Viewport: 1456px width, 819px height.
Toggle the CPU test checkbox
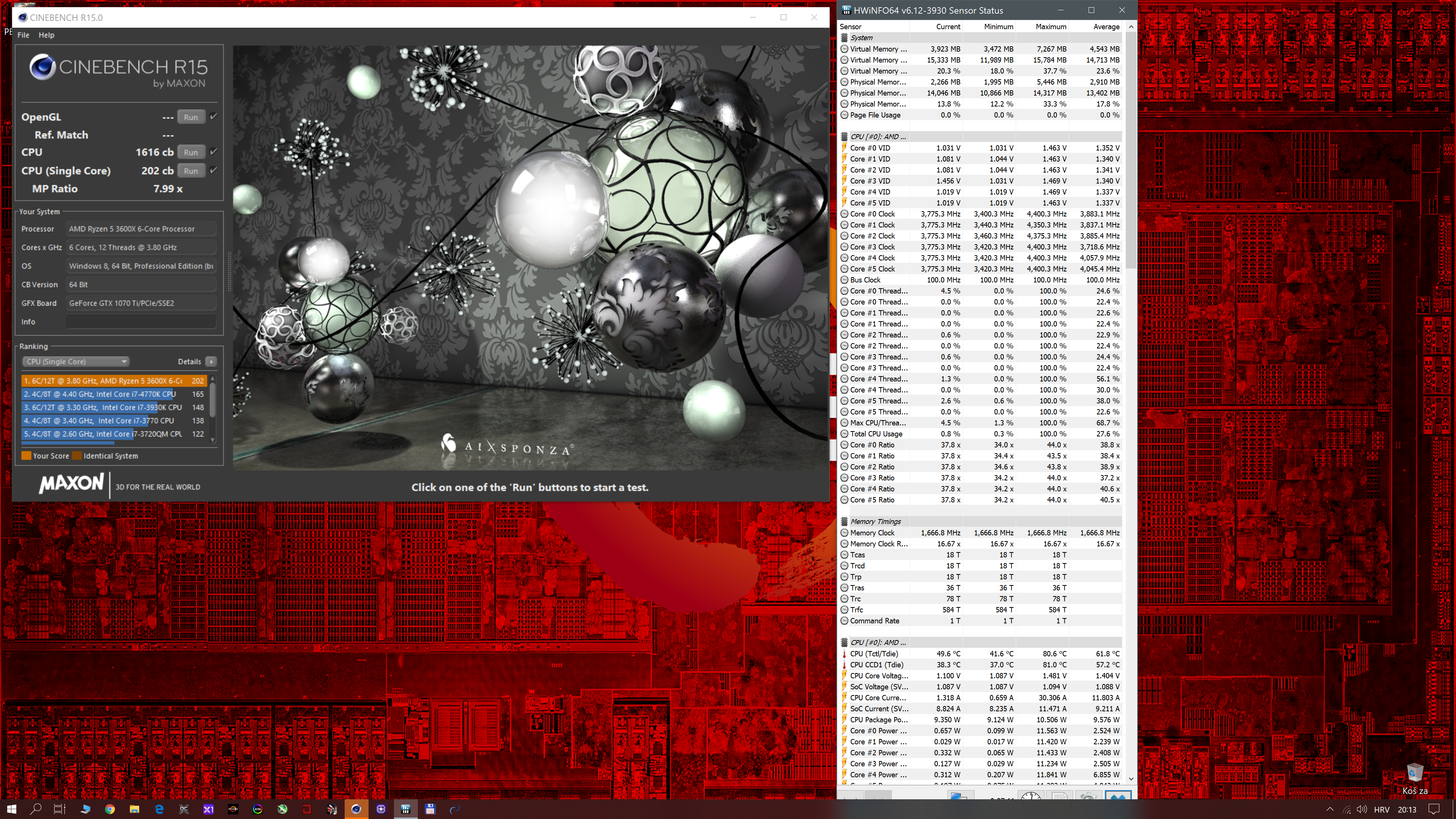click(213, 152)
